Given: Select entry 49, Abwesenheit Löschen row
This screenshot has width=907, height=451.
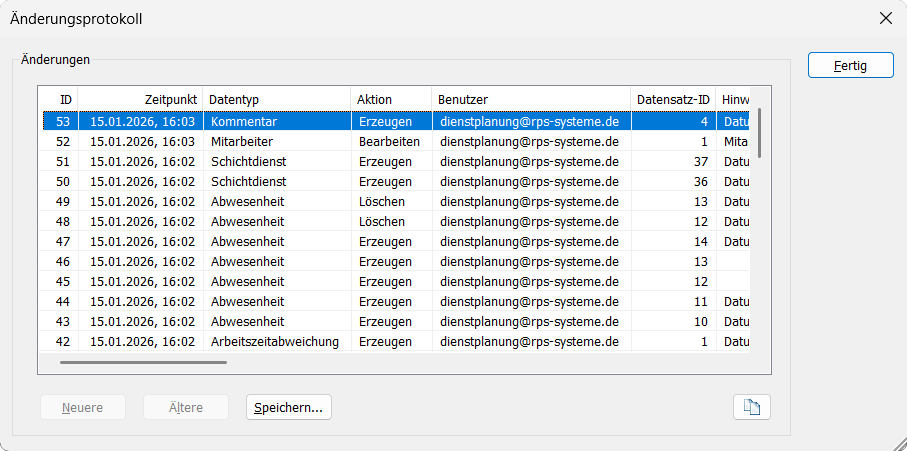Looking at the screenshot, I should [396, 202].
